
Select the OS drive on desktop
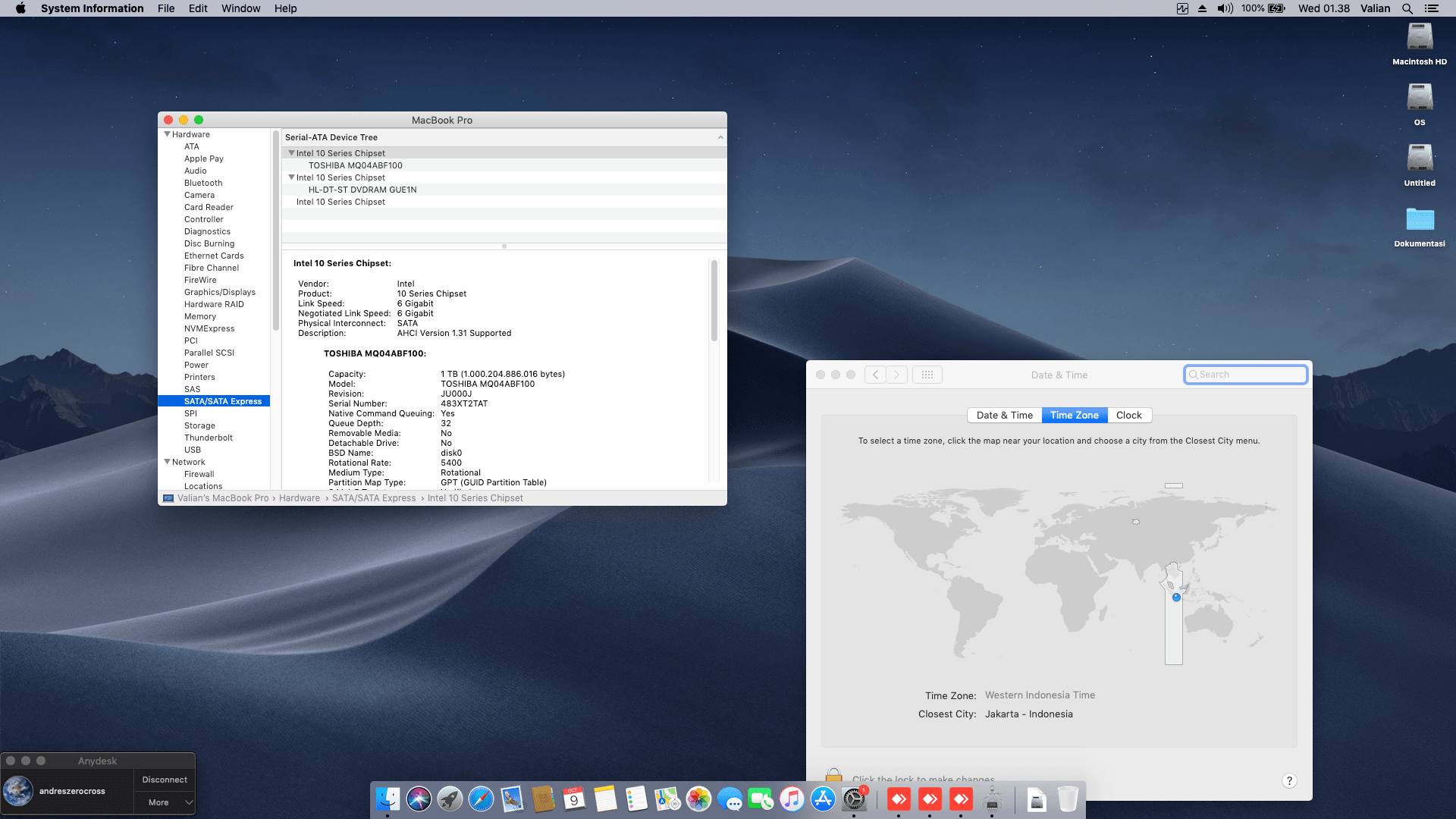click(x=1420, y=105)
